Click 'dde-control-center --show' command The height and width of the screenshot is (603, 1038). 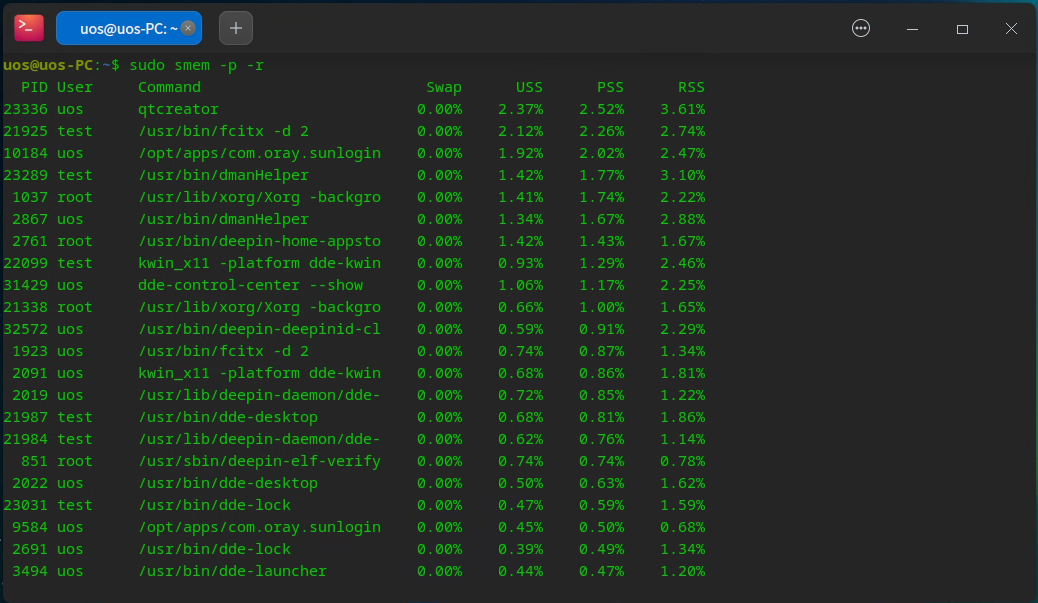[x=250, y=285]
